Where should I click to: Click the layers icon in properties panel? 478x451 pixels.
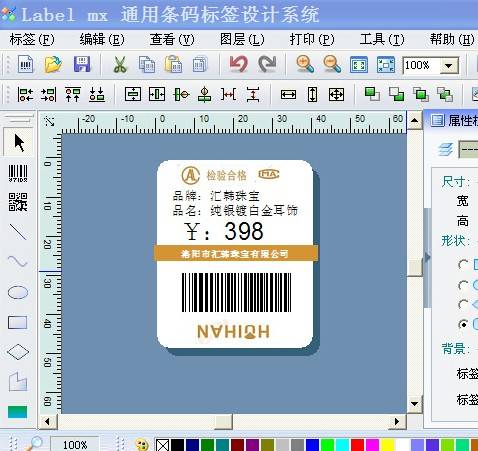pyautogui.click(x=445, y=149)
